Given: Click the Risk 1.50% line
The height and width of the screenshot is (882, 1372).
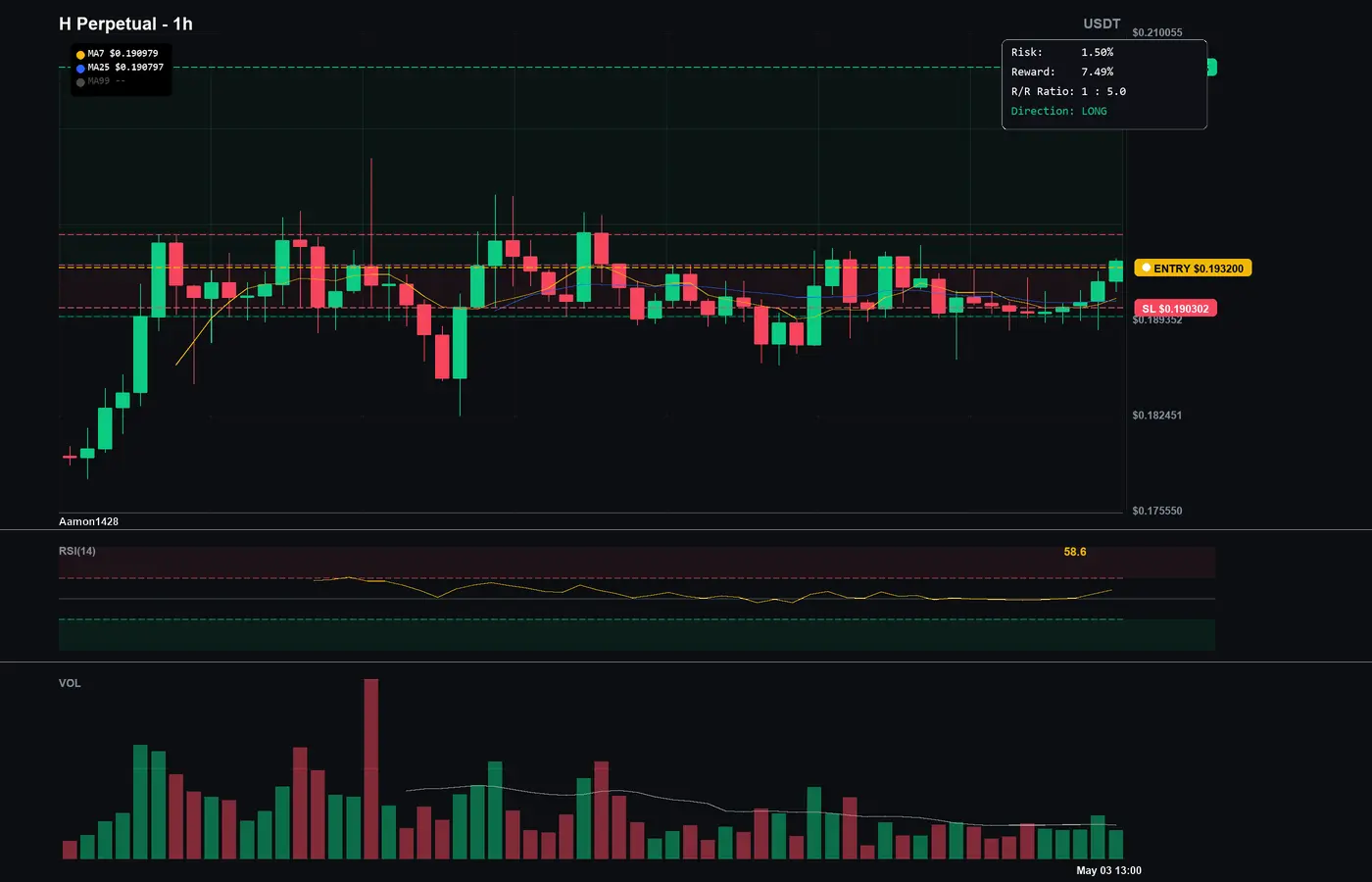Looking at the screenshot, I should click(x=1062, y=52).
